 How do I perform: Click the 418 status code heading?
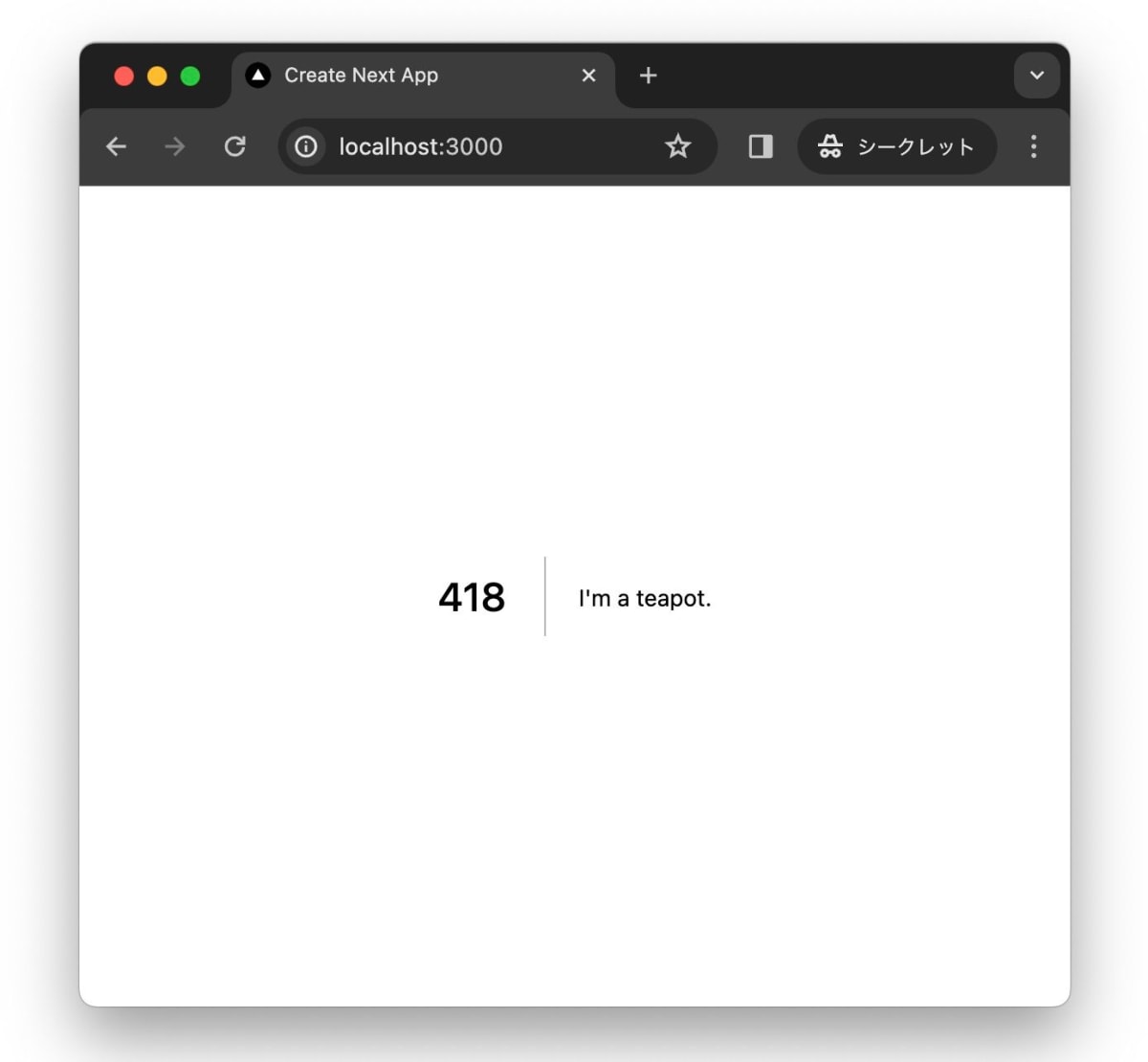(x=472, y=598)
